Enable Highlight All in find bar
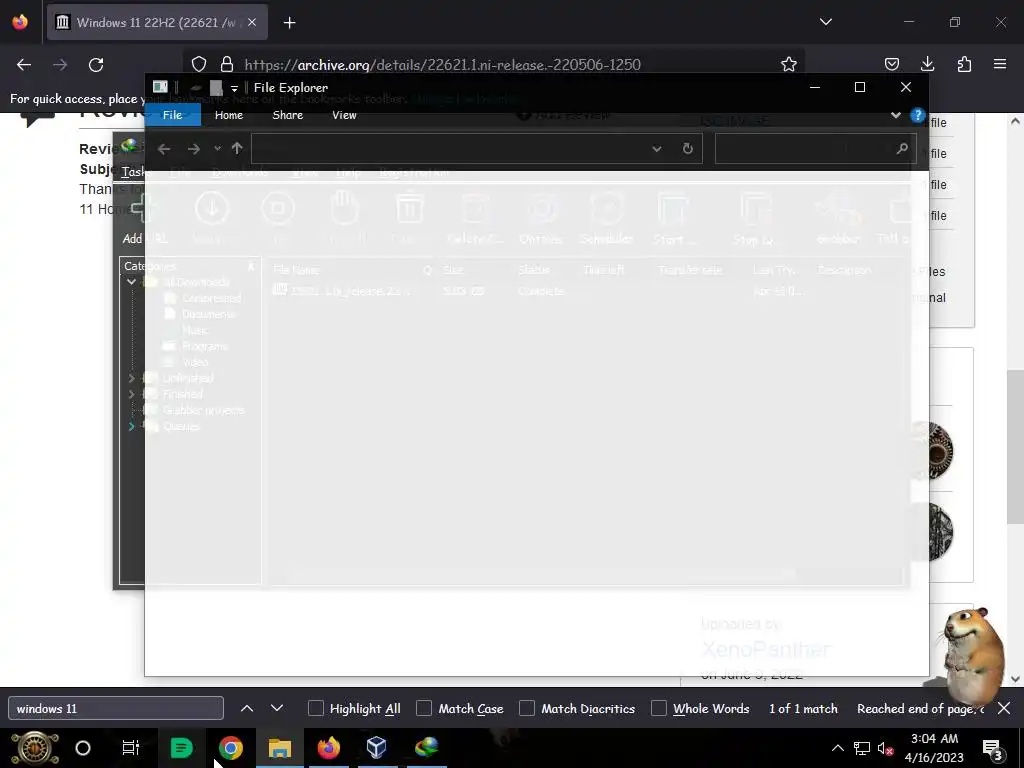Viewport: 1024px width, 768px height. (315, 708)
